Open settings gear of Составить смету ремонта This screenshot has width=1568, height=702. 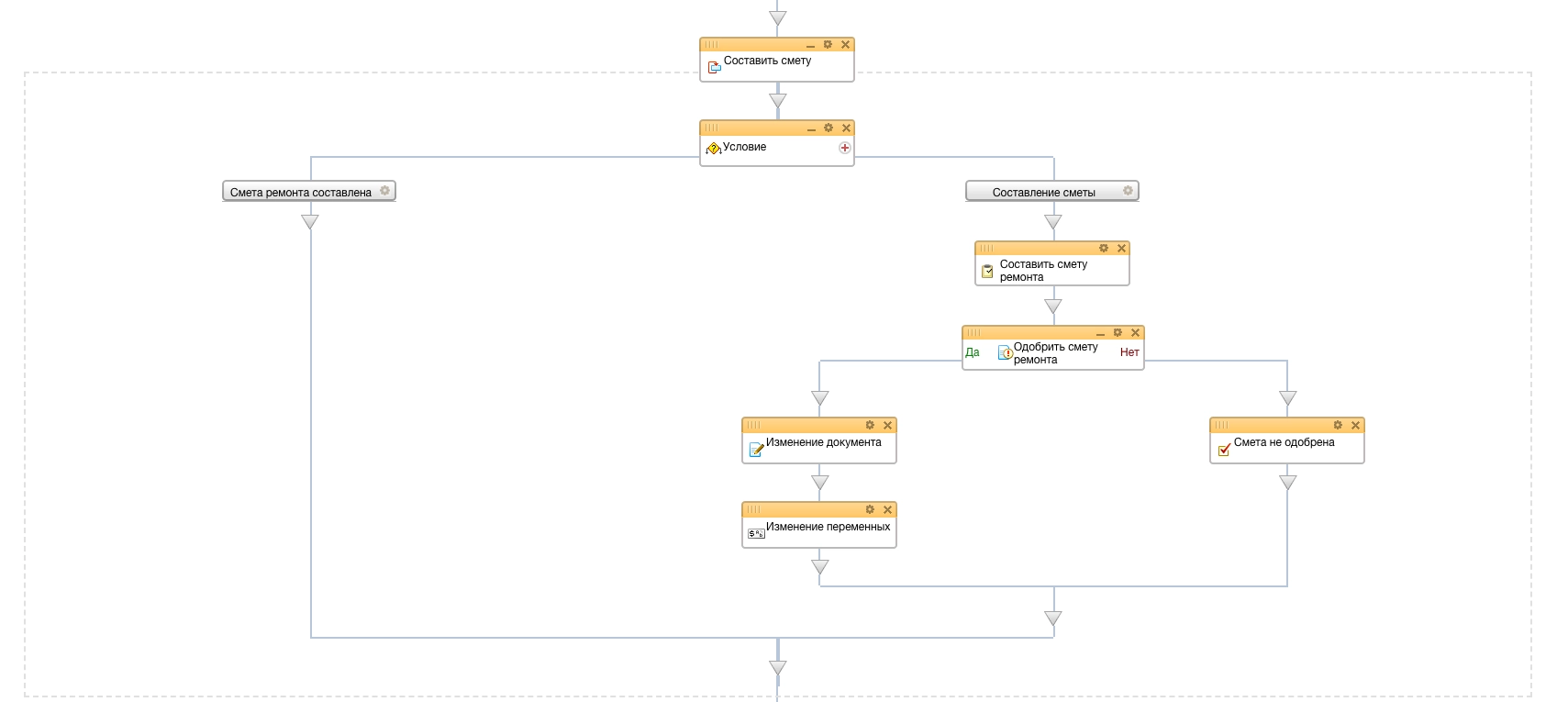point(1103,249)
